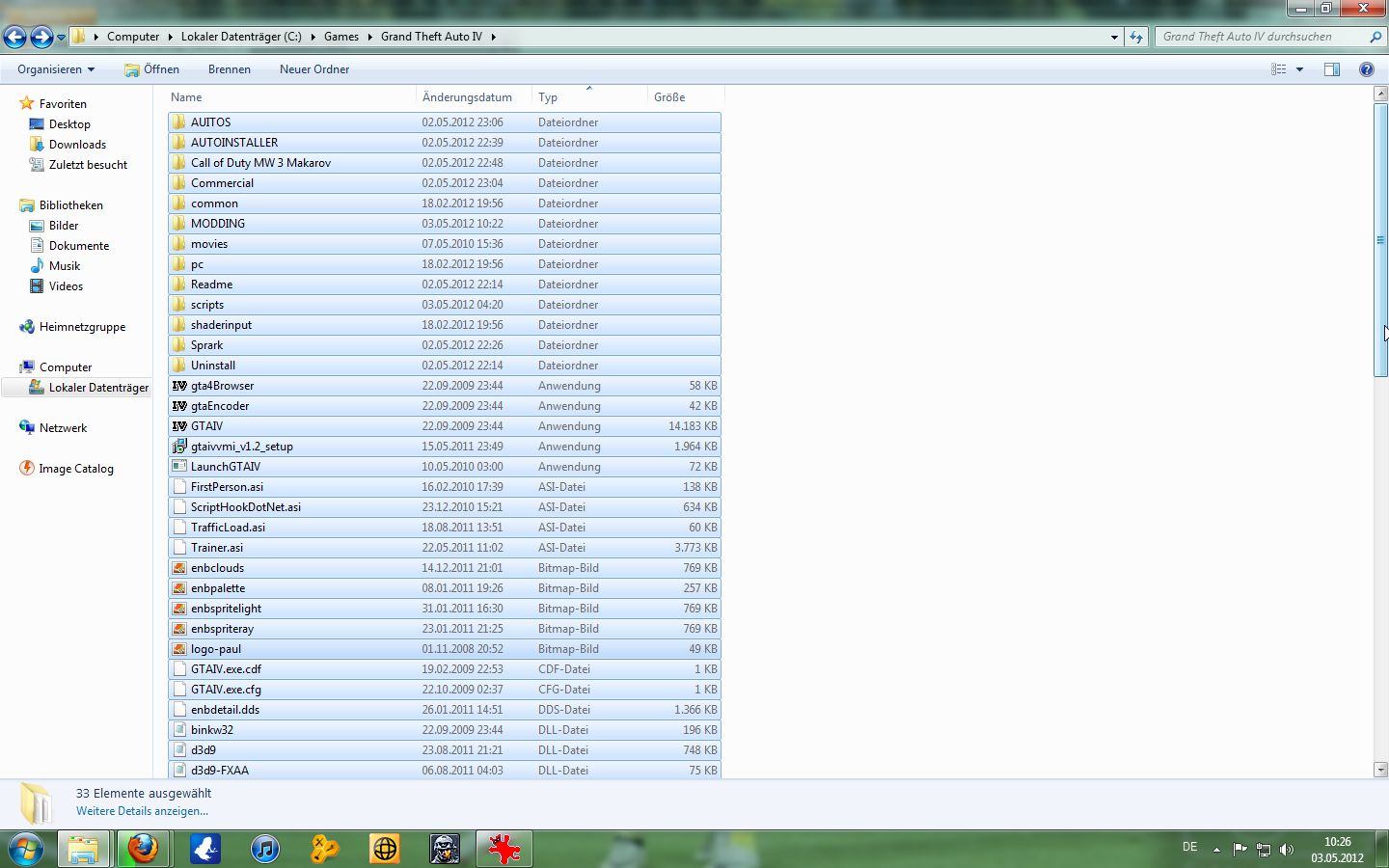Image resolution: width=1389 pixels, height=868 pixels.
Task: Click the Öffnen toolbar button
Action: 152,69
